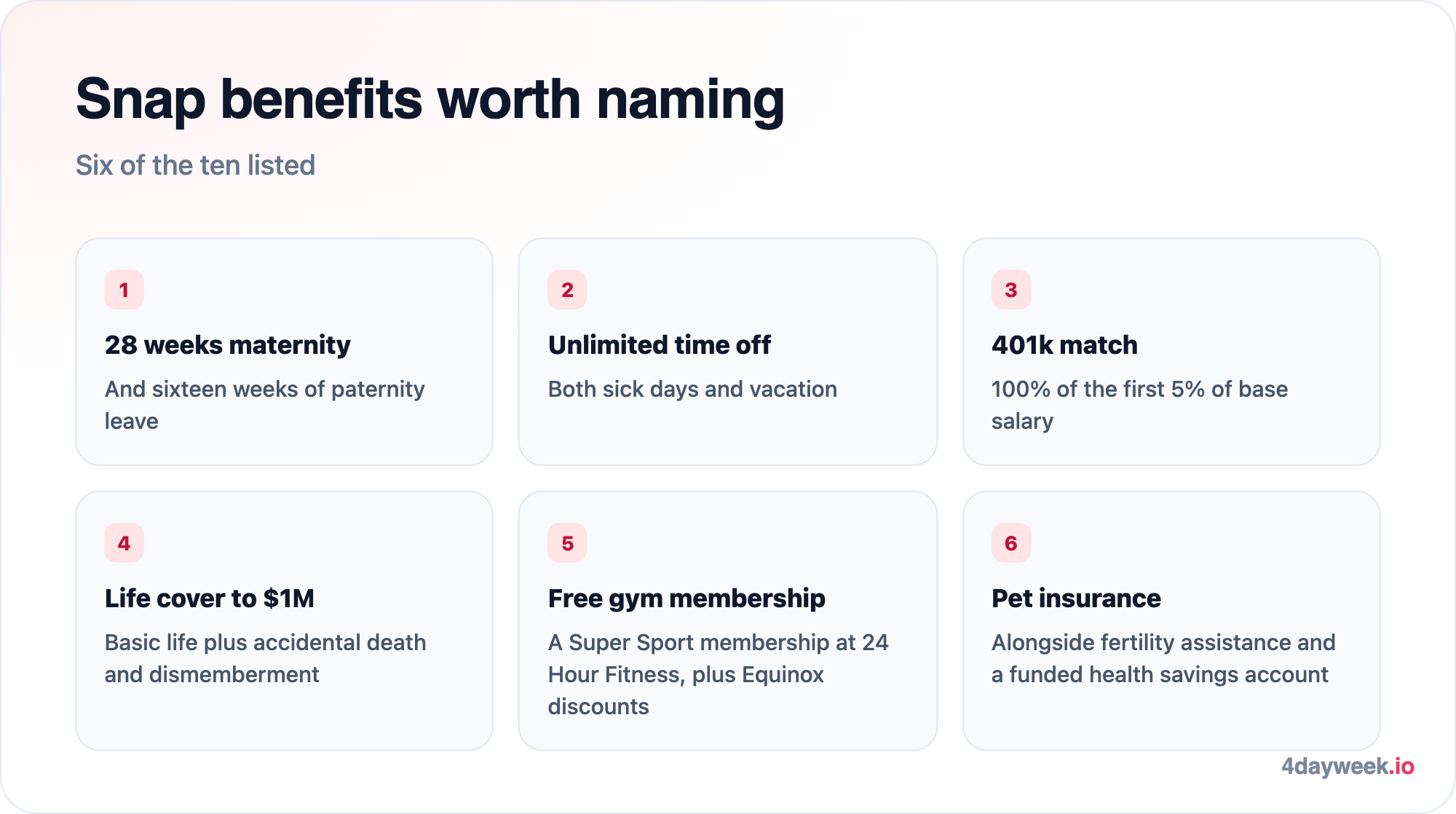
Task: Select the 28 weeks maternity heading
Action: (228, 345)
